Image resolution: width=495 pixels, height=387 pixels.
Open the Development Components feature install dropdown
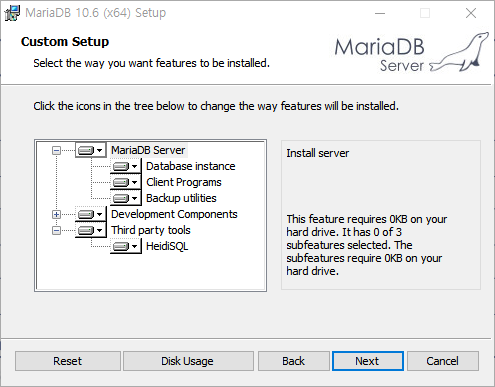click(x=90, y=214)
